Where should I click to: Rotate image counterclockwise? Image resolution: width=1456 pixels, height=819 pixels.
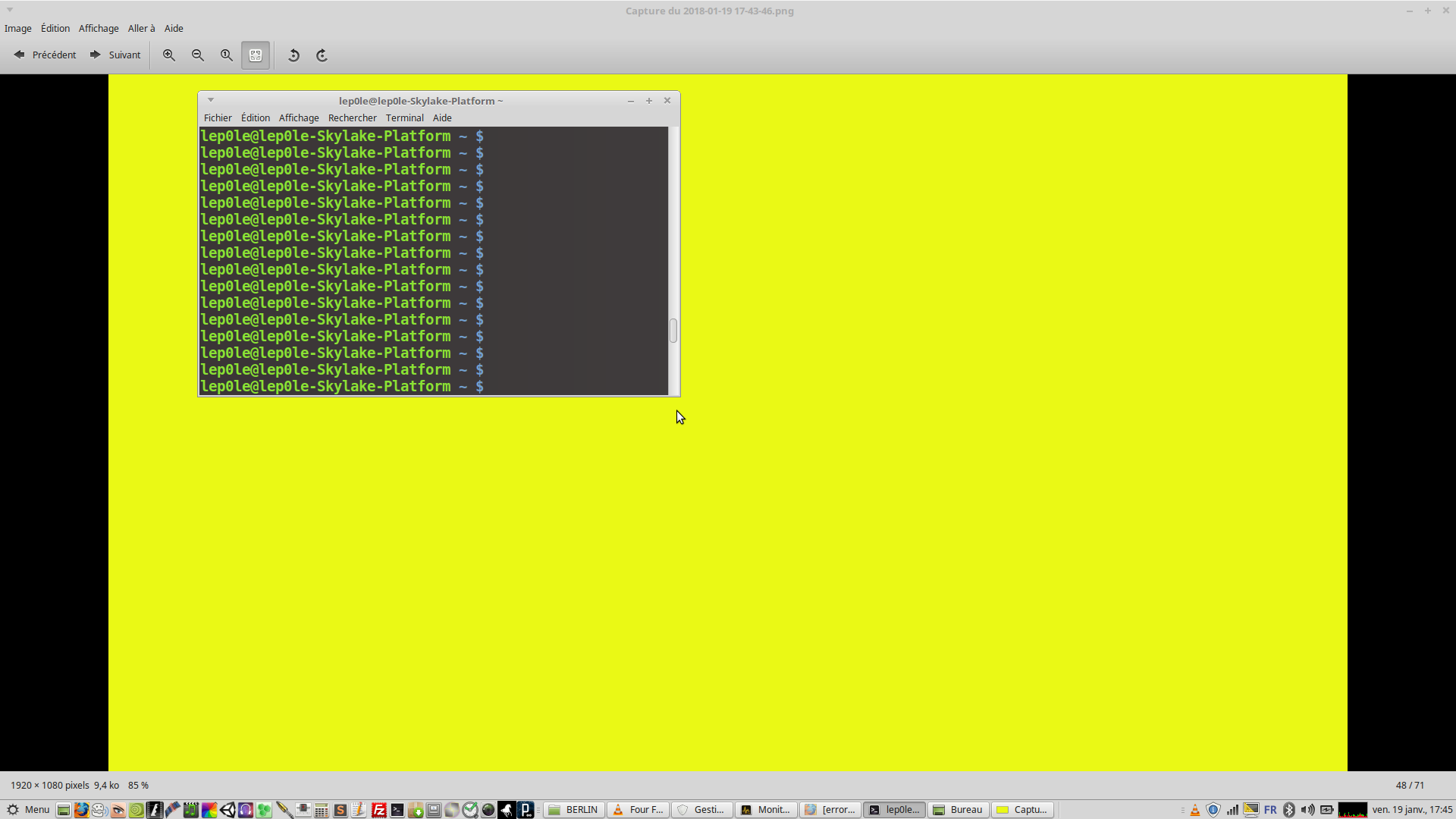293,55
